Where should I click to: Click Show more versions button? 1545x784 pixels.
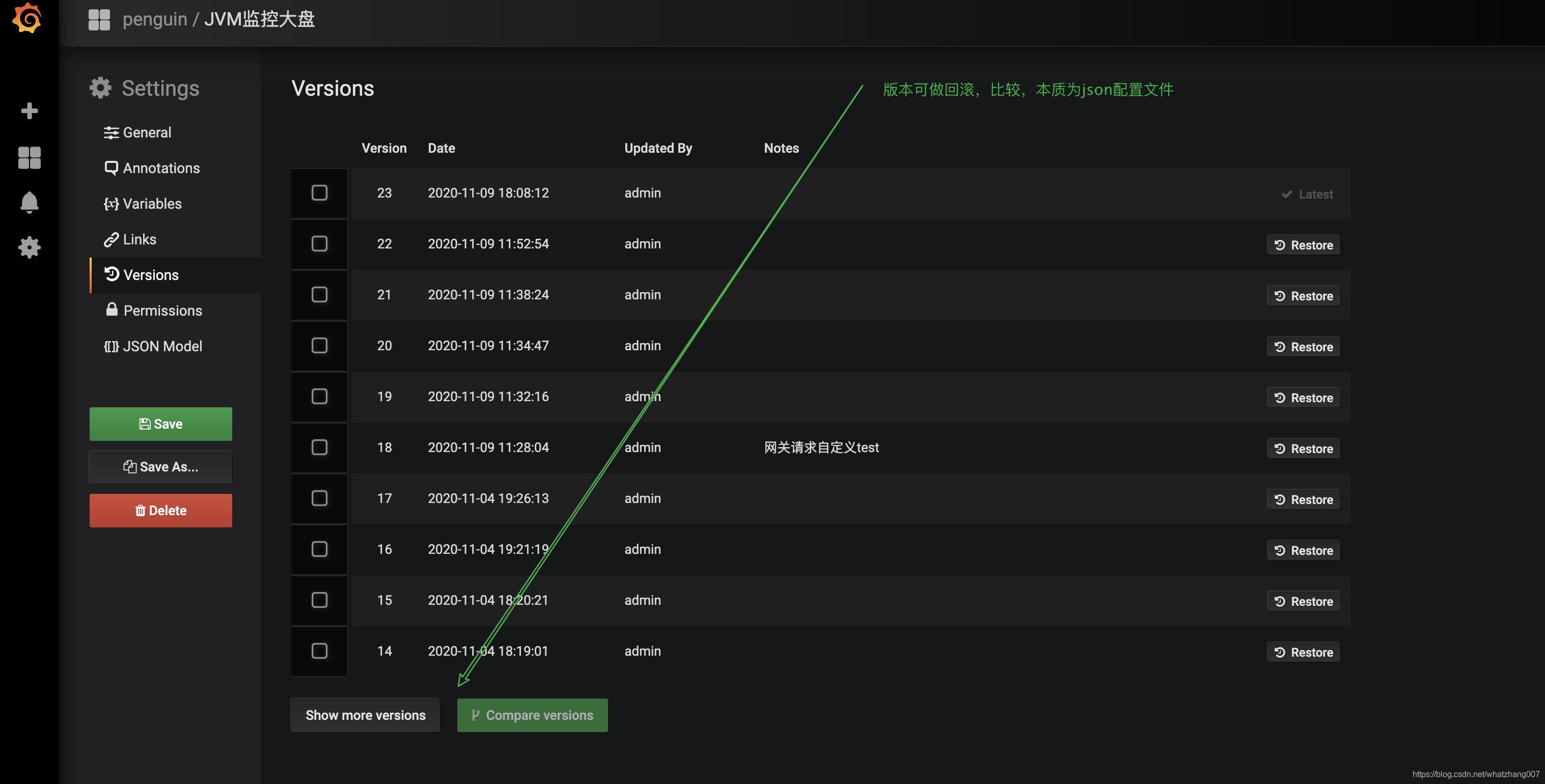[x=365, y=715]
